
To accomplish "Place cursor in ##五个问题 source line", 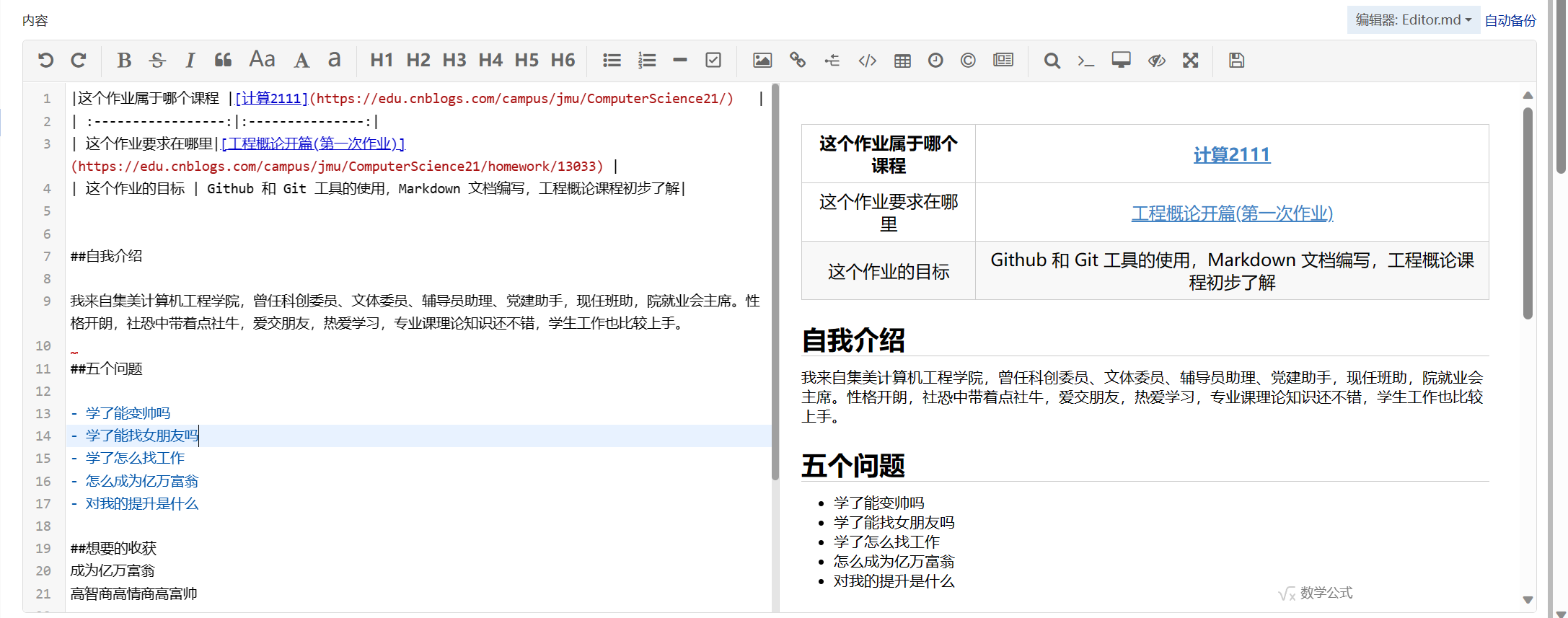I will pos(106,368).
